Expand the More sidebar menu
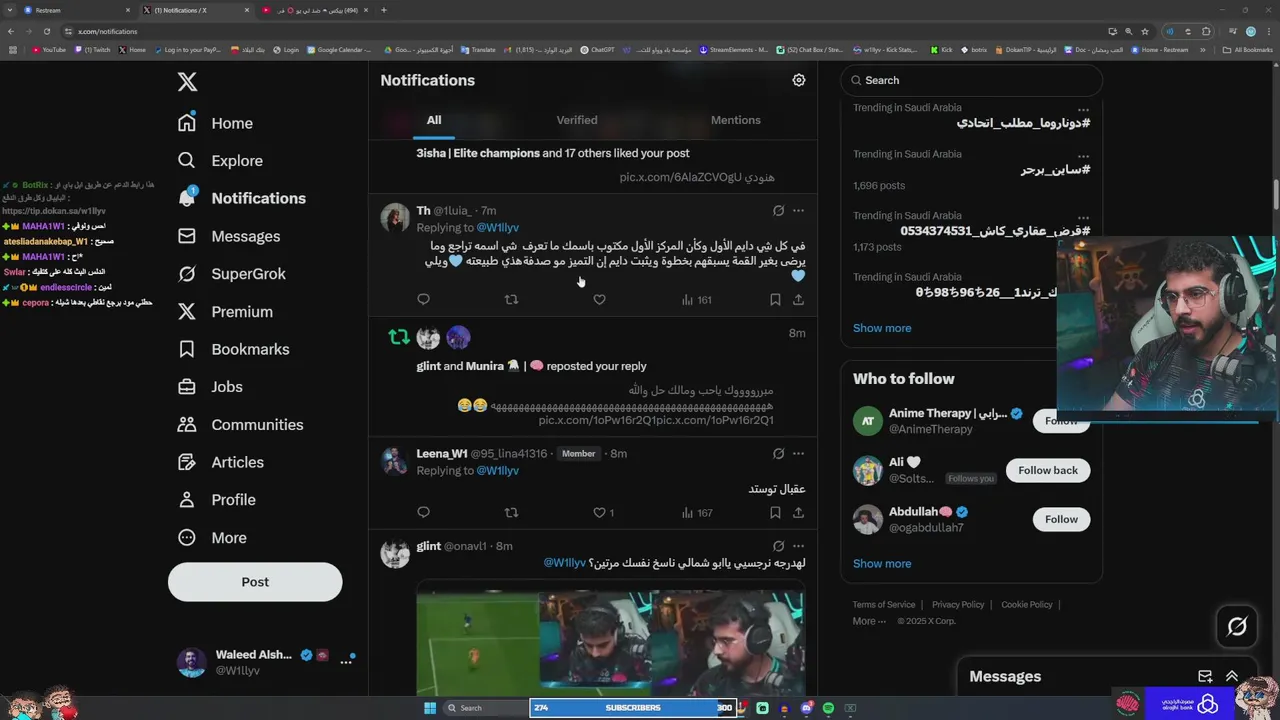Image resolution: width=1280 pixels, height=720 pixels. 212,538
